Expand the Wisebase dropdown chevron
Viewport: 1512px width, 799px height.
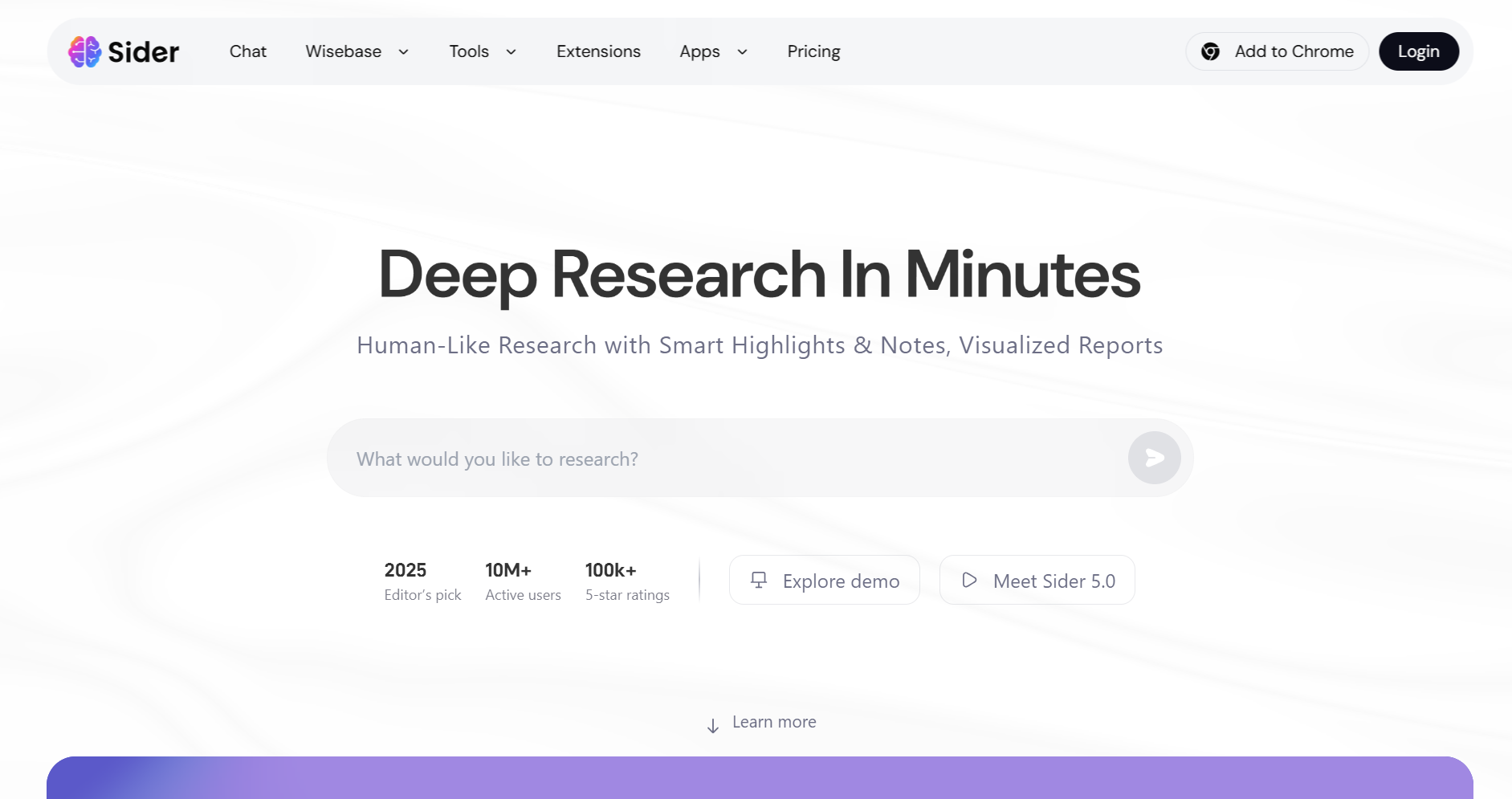click(x=403, y=52)
